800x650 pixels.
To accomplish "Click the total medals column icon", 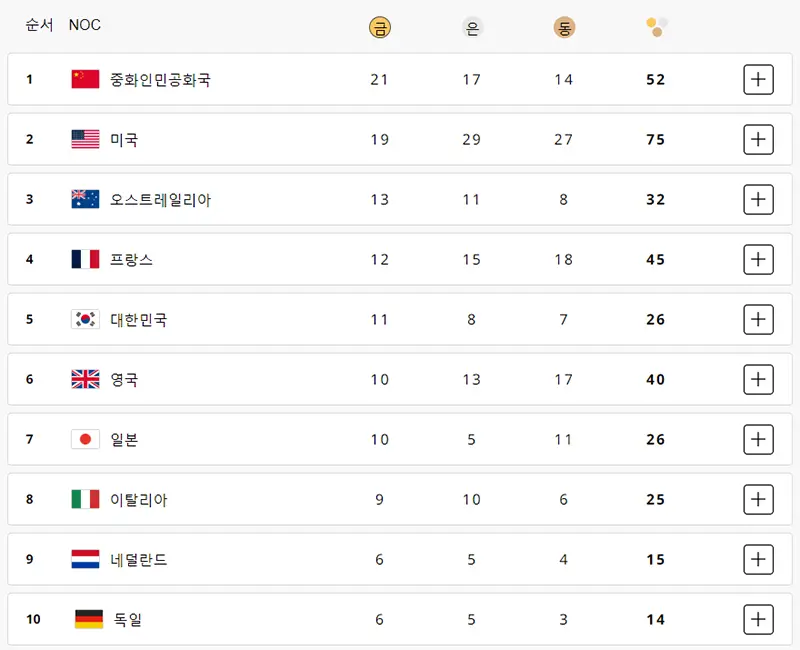I will [x=655, y=26].
